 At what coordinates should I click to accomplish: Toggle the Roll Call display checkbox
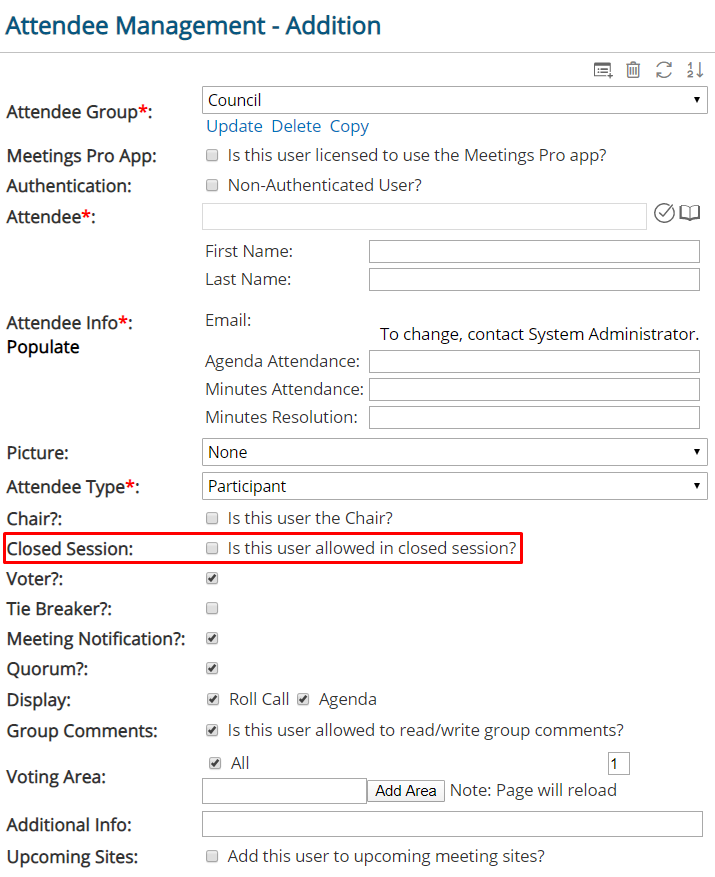point(213,699)
